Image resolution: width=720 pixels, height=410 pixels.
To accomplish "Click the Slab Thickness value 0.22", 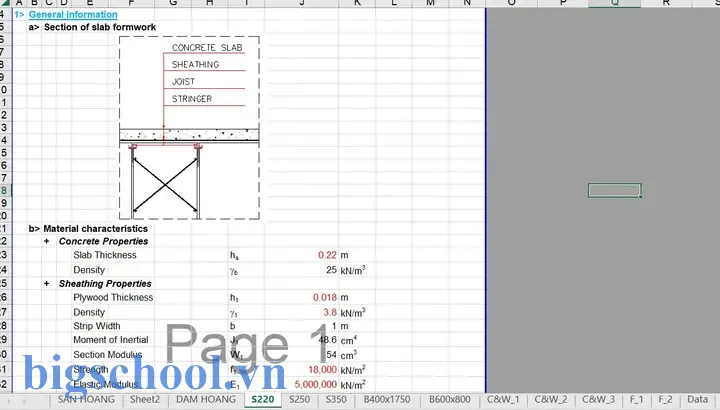I will [x=327, y=255].
